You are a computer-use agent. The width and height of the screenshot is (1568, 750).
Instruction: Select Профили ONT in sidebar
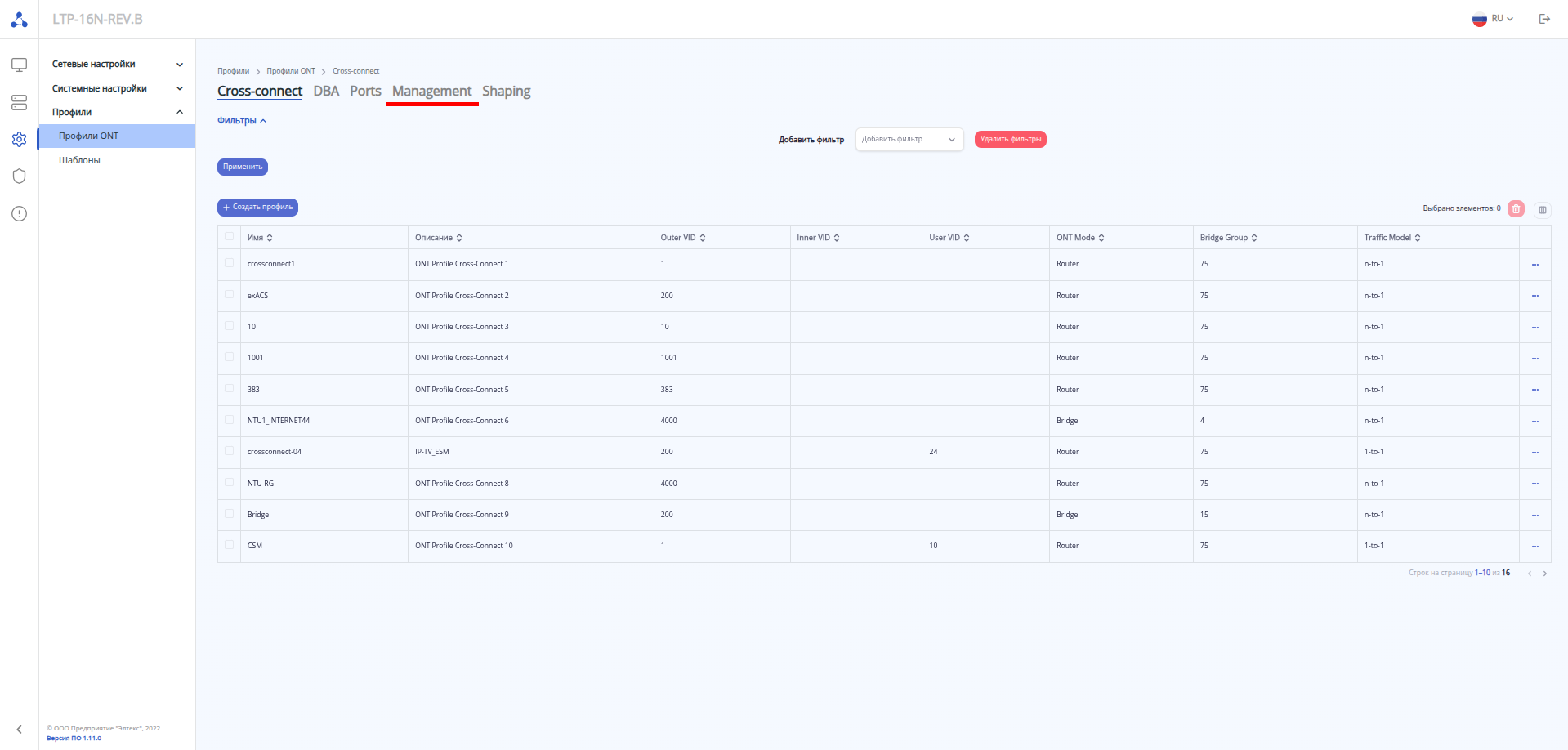coord(117,136)
